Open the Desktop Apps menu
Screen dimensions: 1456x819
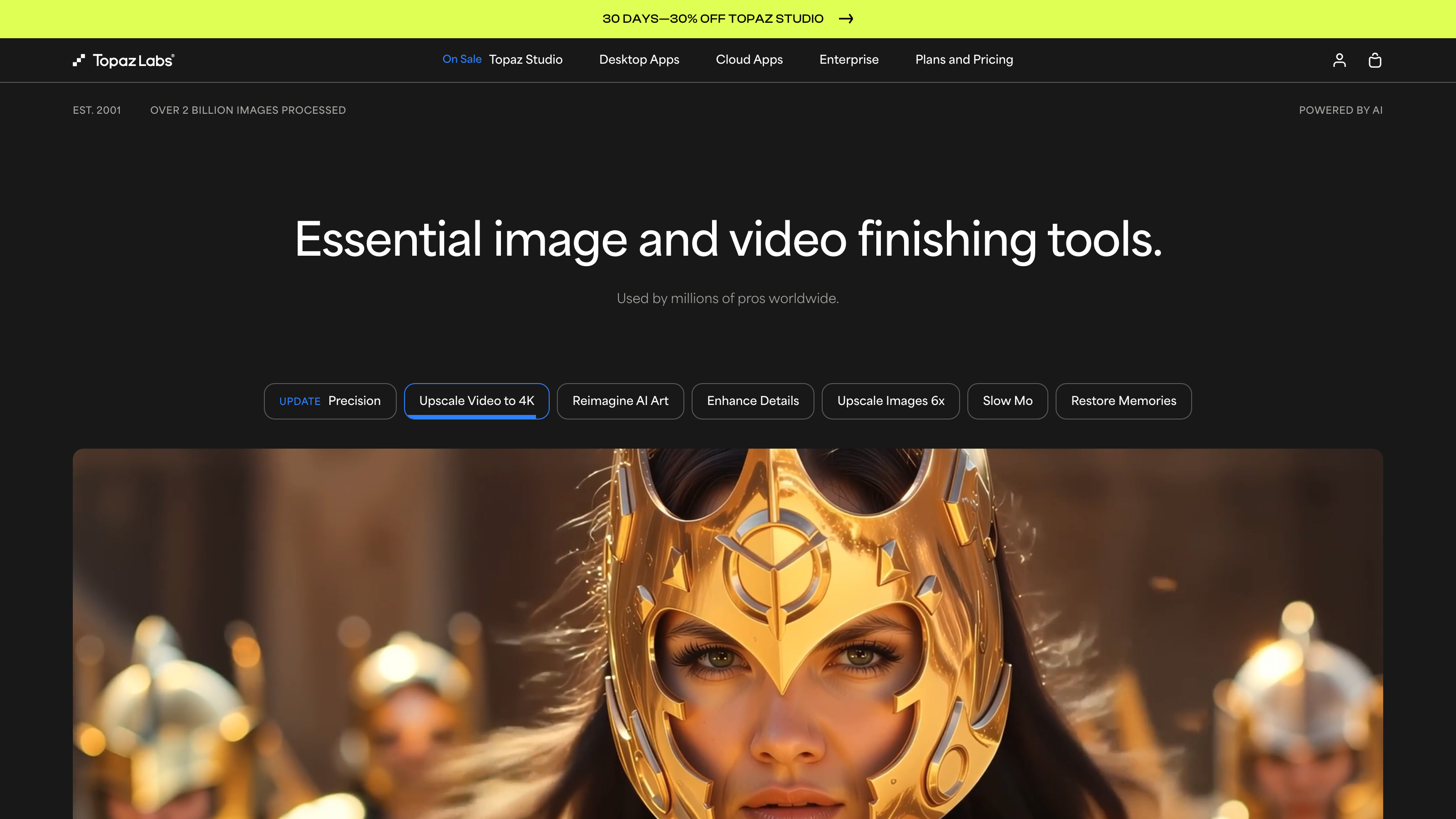tap(639, 59)
